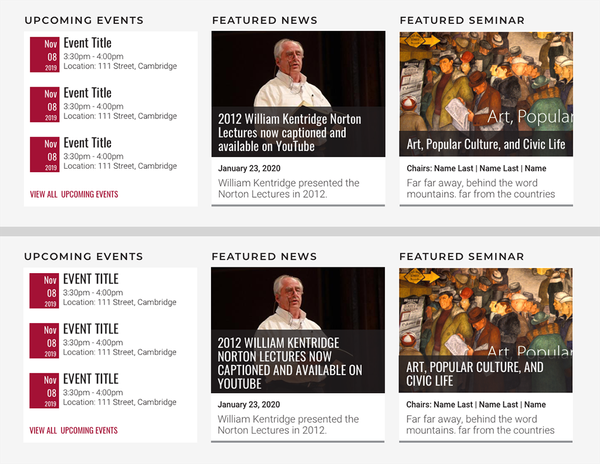Click the bottom panel's 'VIEW ALL UPCOMING EVENTS' link
Viewport: 600px width, 464px height.
point(73,430)
